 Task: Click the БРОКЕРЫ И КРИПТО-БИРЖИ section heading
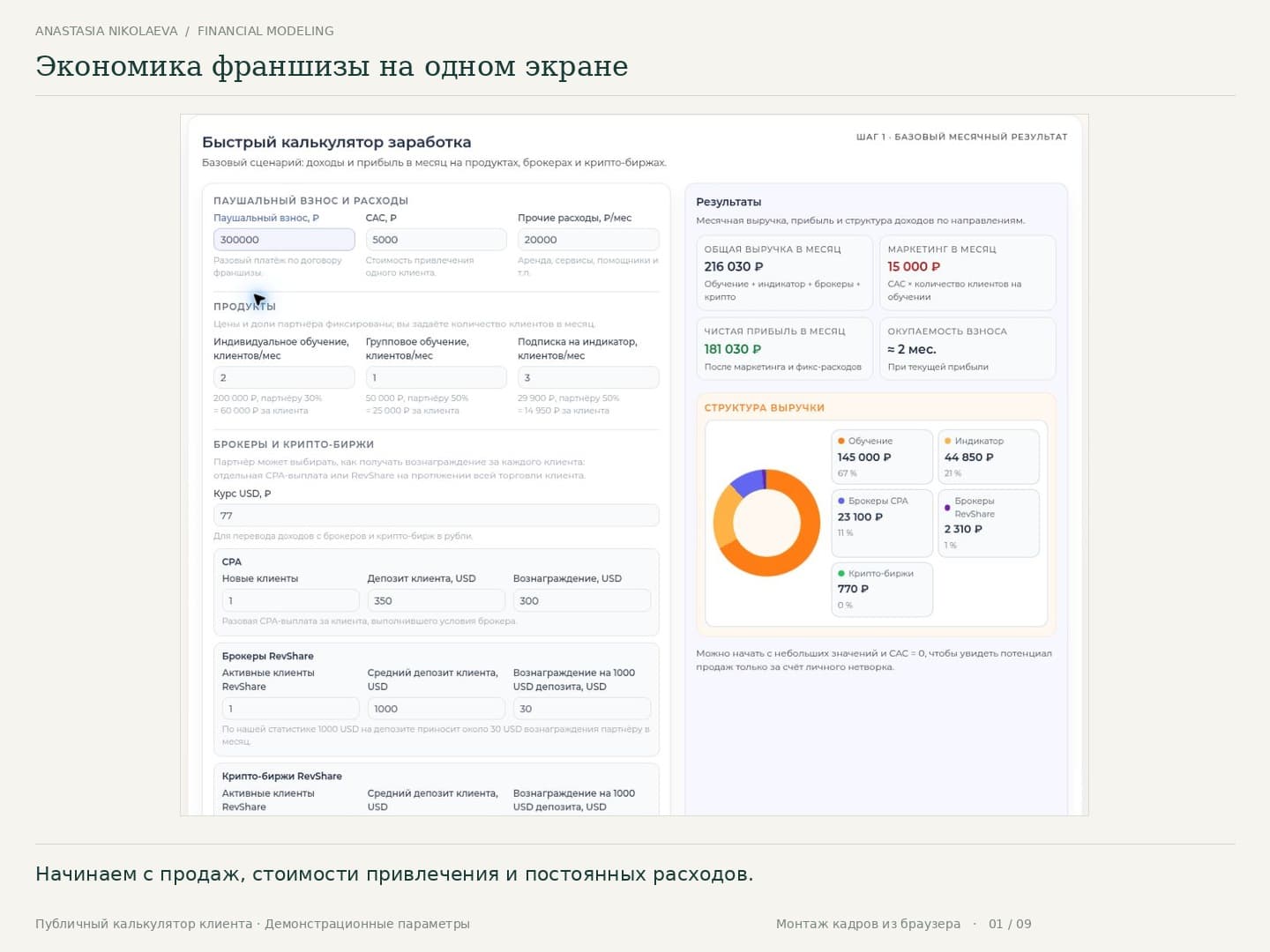tap(294, 444)
